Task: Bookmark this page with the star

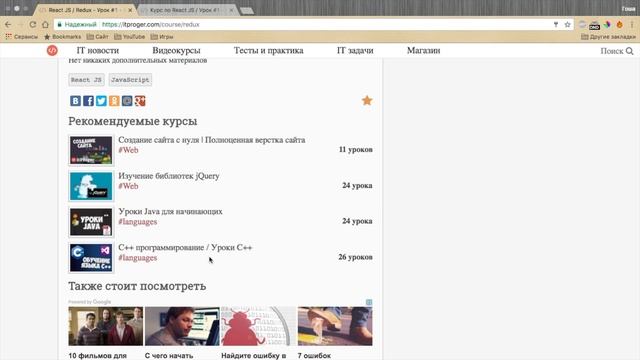Action: click(x=567, y=24)
